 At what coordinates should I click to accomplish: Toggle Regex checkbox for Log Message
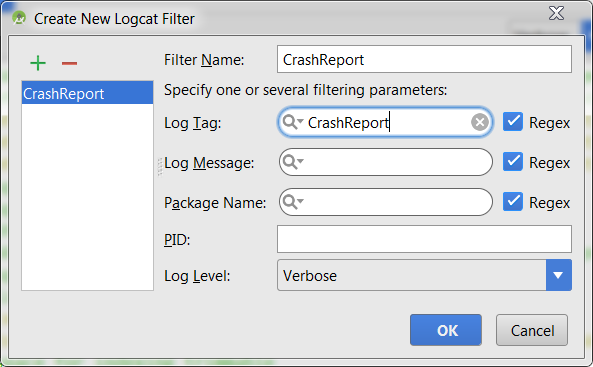click(513, 162)
